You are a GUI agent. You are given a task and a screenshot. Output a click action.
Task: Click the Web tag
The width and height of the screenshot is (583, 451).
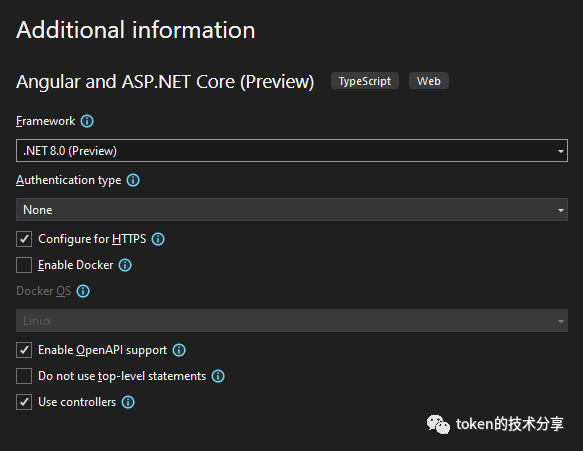[429, 81]
